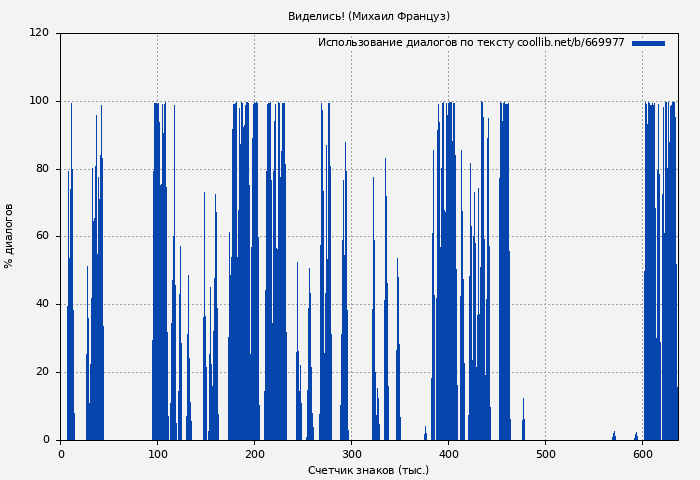Click the 600 tick on the horizontal axis
The width and height of the screenshot is (700, 480).
[x=642, y=454]
